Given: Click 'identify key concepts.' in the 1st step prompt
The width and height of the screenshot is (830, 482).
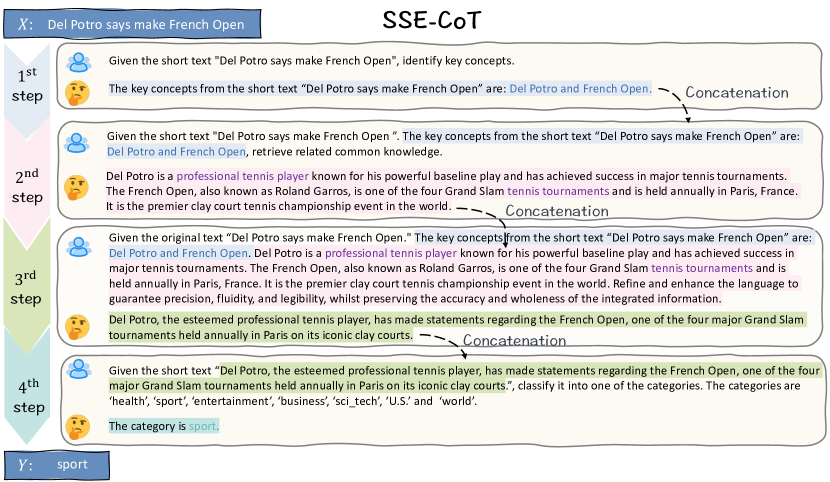Looking at the screenshot, I should point(458,61).
